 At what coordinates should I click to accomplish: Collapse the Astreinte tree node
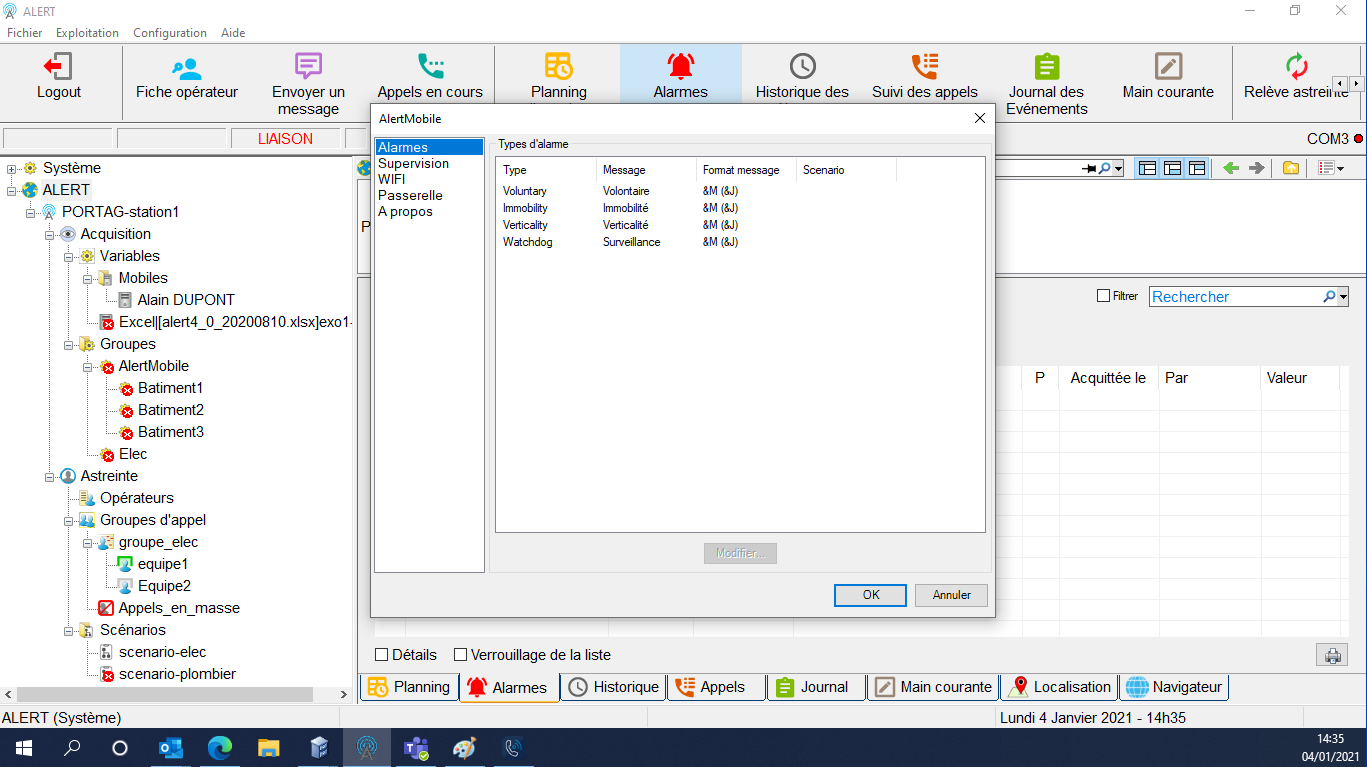(50, 476)
